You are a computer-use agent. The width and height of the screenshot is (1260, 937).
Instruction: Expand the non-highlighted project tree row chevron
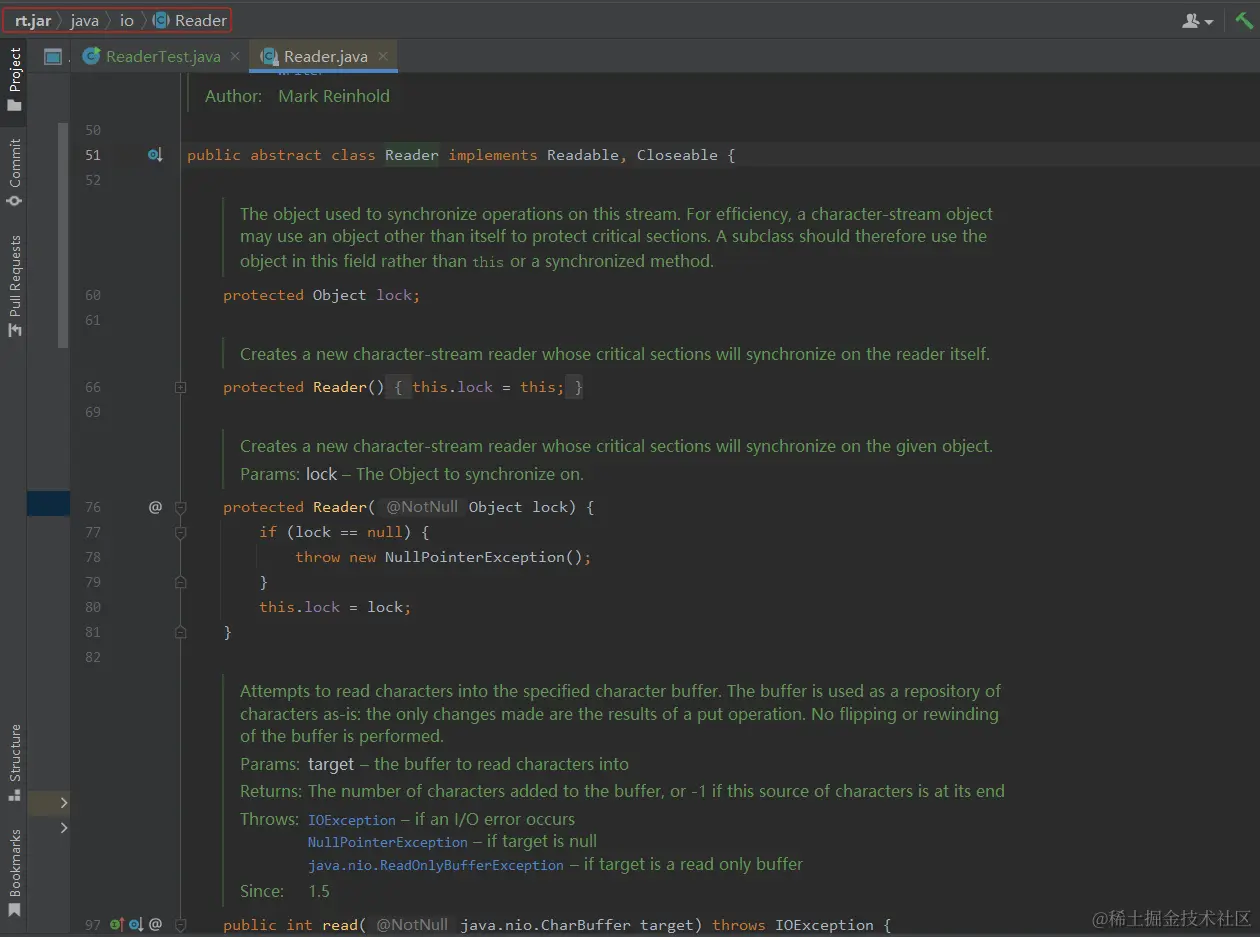[x=63, y=828]
